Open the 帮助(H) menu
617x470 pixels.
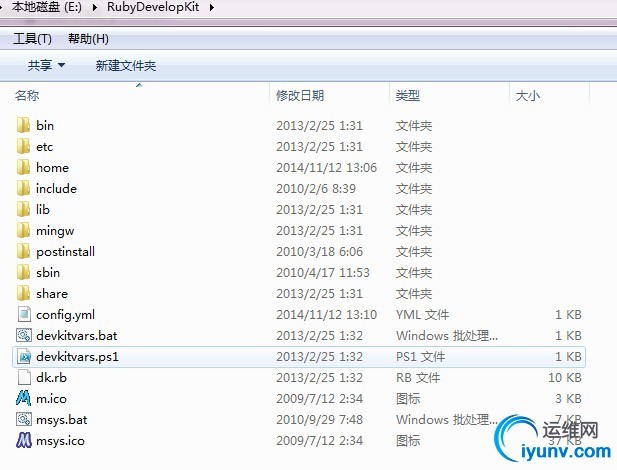pos(88,39)
